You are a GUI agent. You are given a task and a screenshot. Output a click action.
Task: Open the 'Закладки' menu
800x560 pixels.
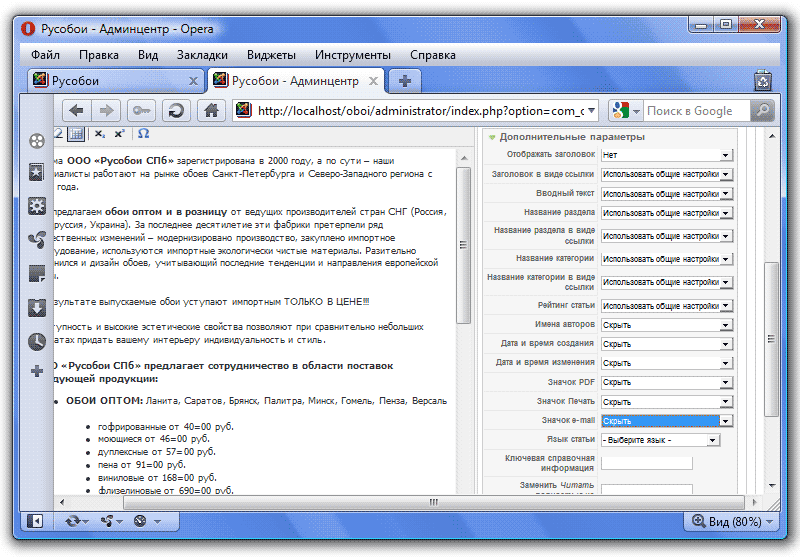202,55
